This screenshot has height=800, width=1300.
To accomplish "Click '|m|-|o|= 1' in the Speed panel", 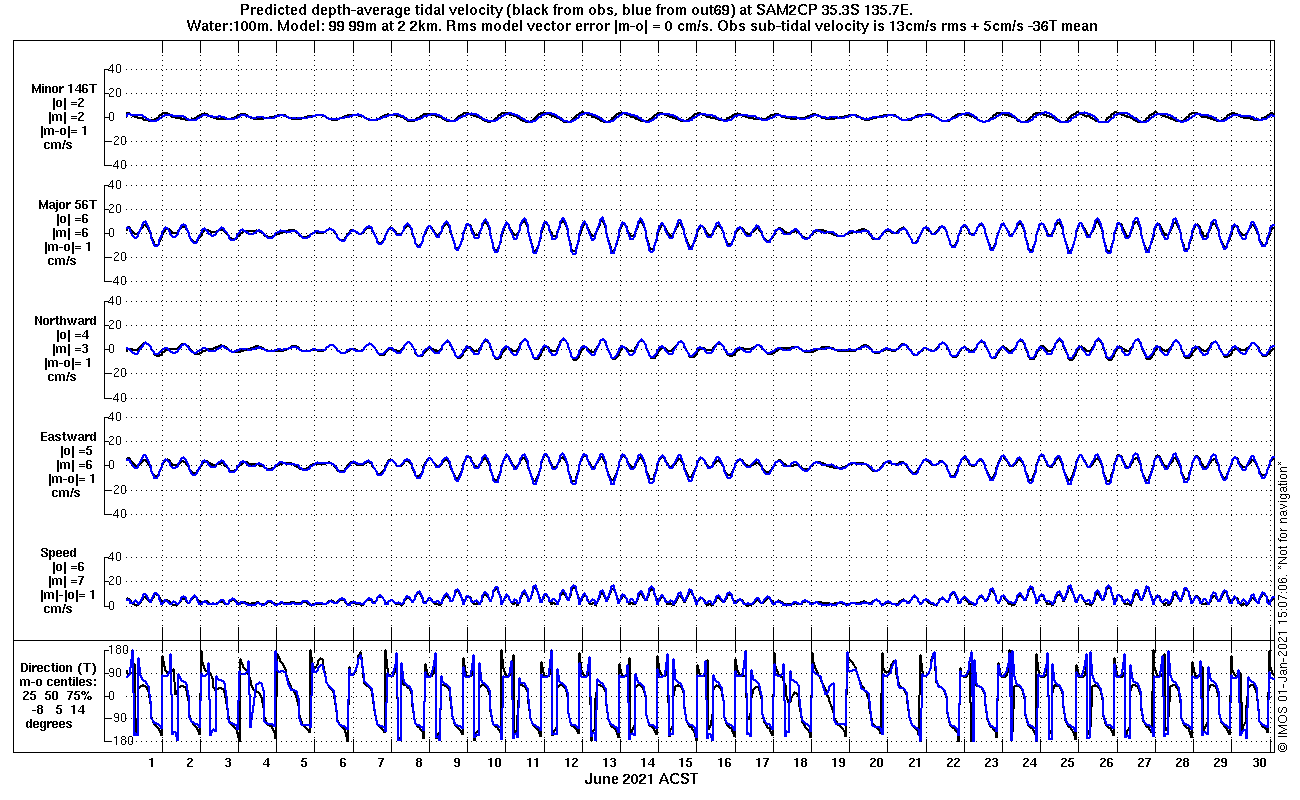I will (69, 594).
